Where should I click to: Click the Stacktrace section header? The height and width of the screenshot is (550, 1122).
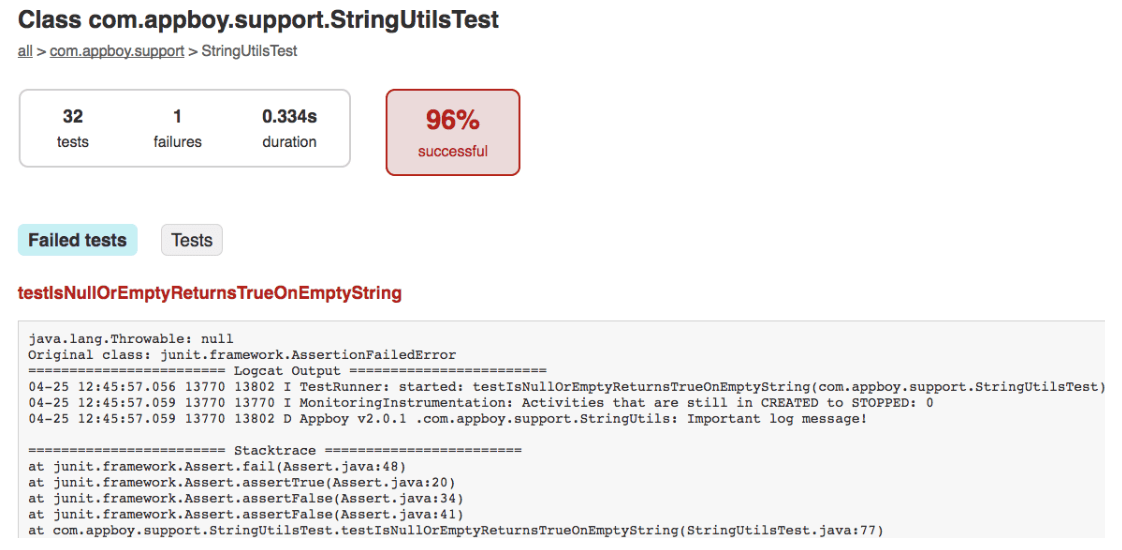[x=275, y=451]
